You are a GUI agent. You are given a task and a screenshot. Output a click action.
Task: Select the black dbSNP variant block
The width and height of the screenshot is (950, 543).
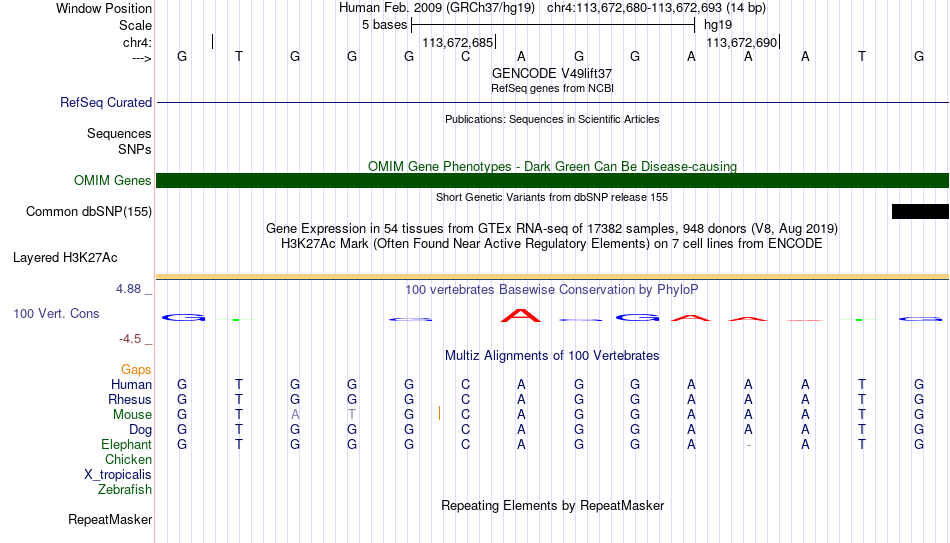[920, 212]
